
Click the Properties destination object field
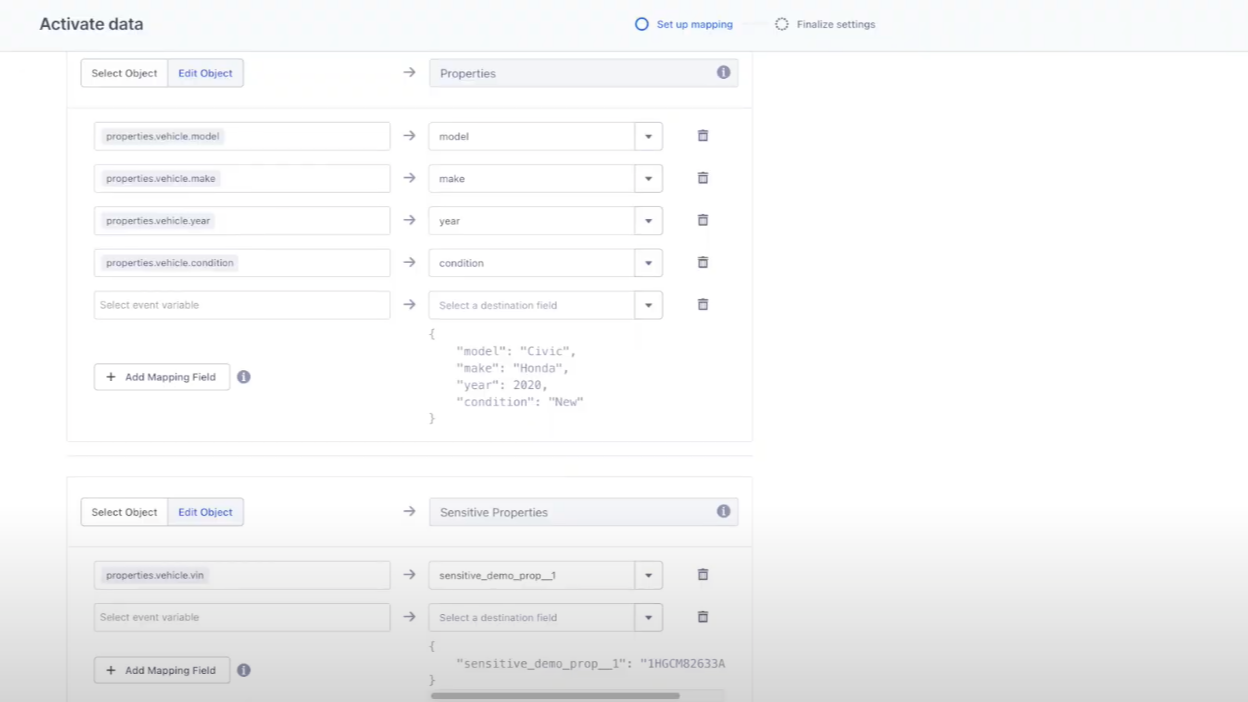pos(584,73)
